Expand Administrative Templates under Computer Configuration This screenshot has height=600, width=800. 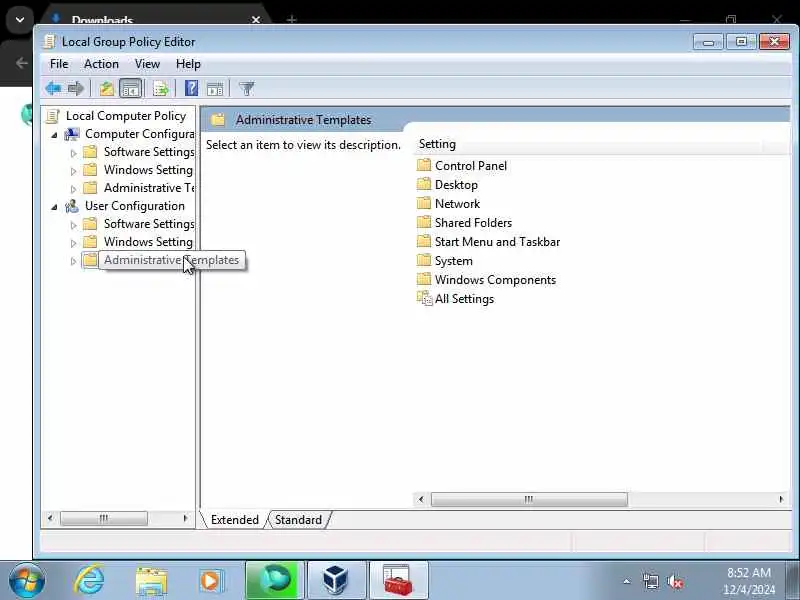[73, 189]
